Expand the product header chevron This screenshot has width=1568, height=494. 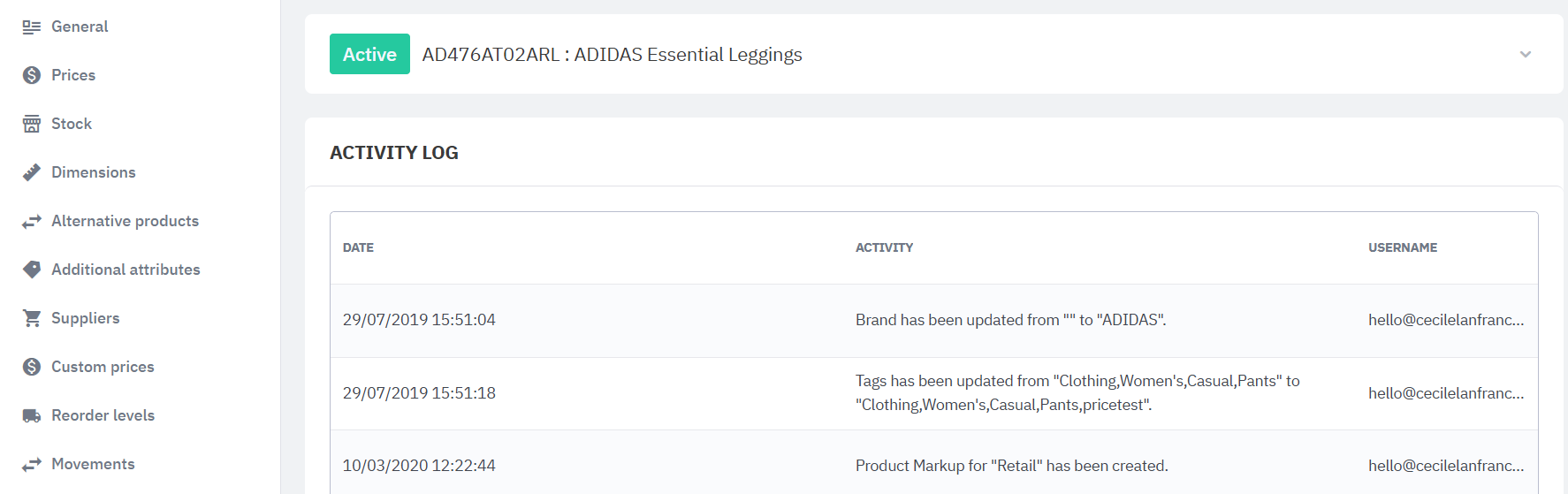point(1526,54)
